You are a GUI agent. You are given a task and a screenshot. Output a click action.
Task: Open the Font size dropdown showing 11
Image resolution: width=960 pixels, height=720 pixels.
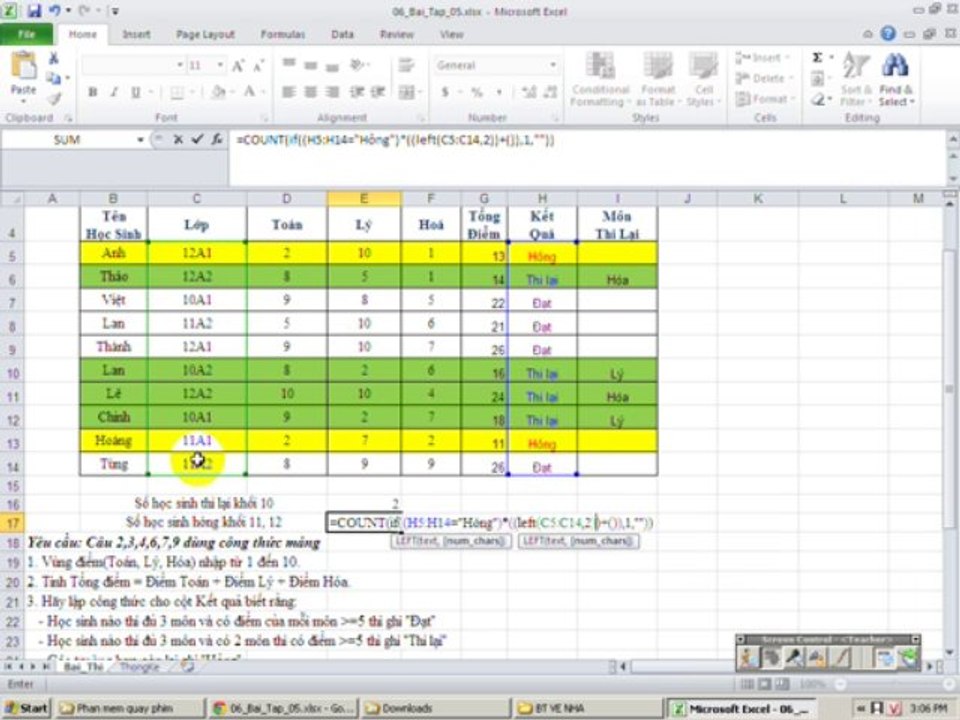pyautogui.click(x=220, y=66)
